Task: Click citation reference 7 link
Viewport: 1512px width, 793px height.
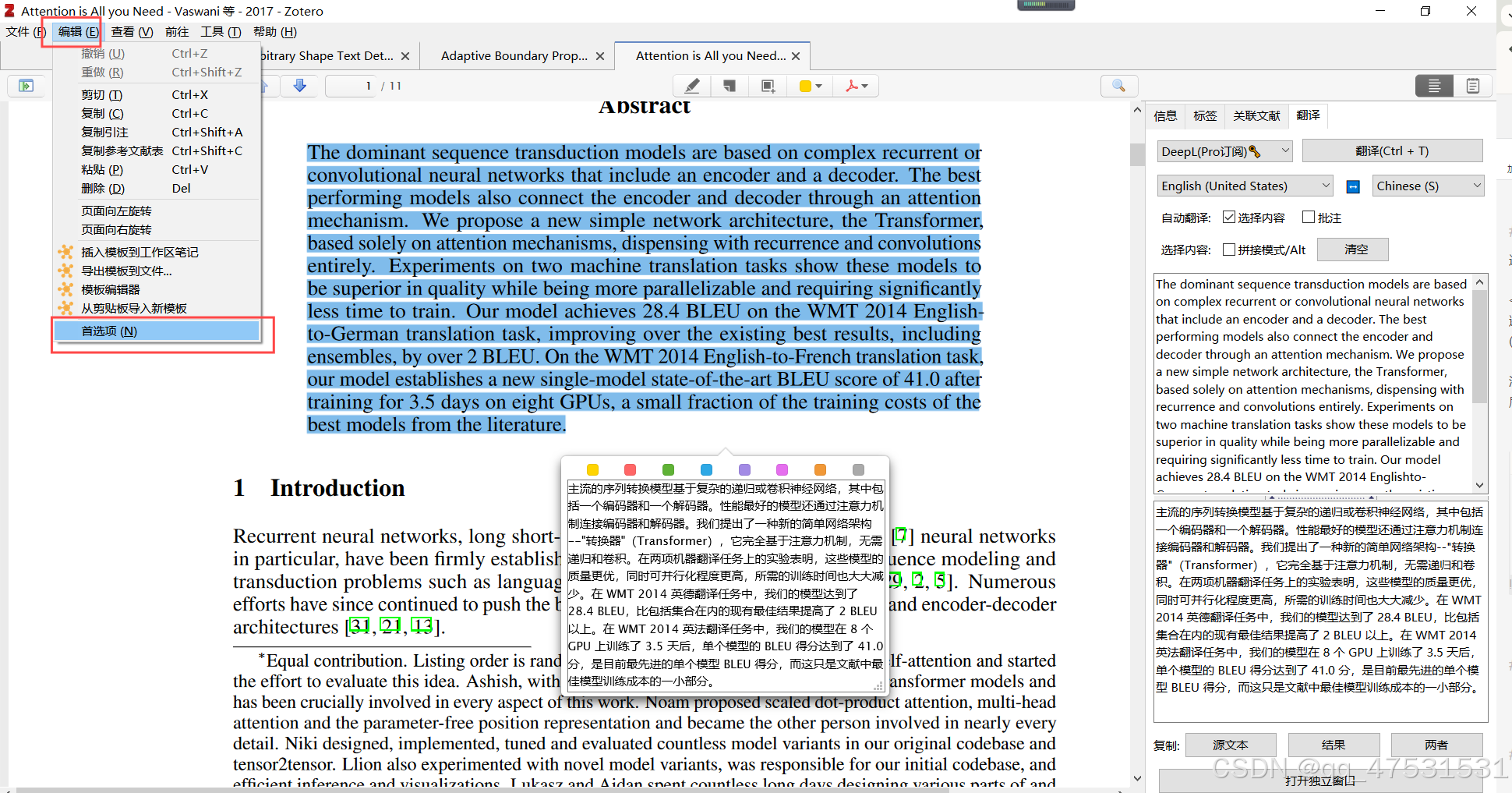Action: tap(900, 535)
